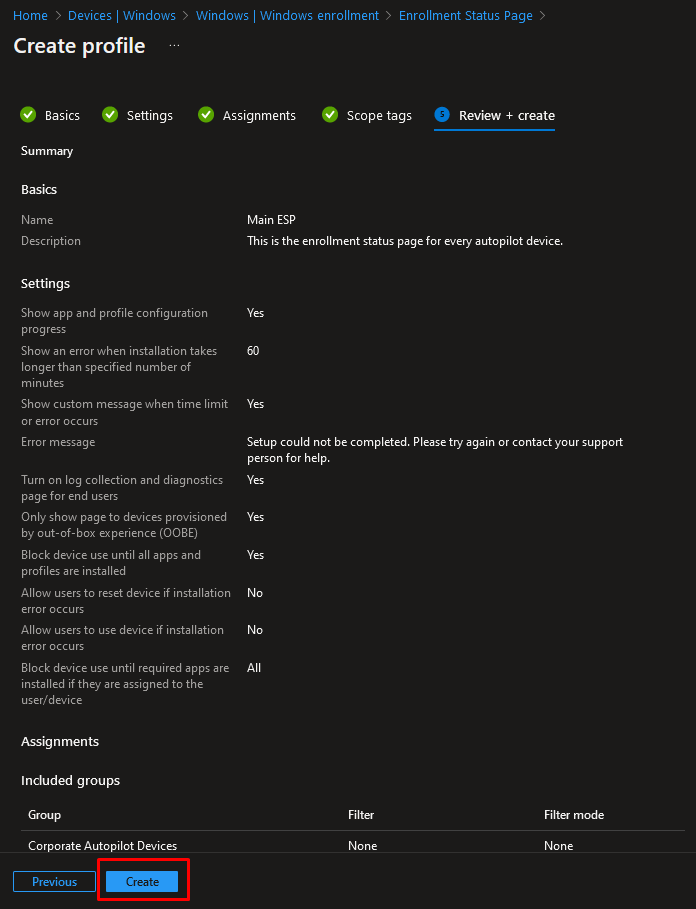Open the Assignments step tab

pos(259,115)
